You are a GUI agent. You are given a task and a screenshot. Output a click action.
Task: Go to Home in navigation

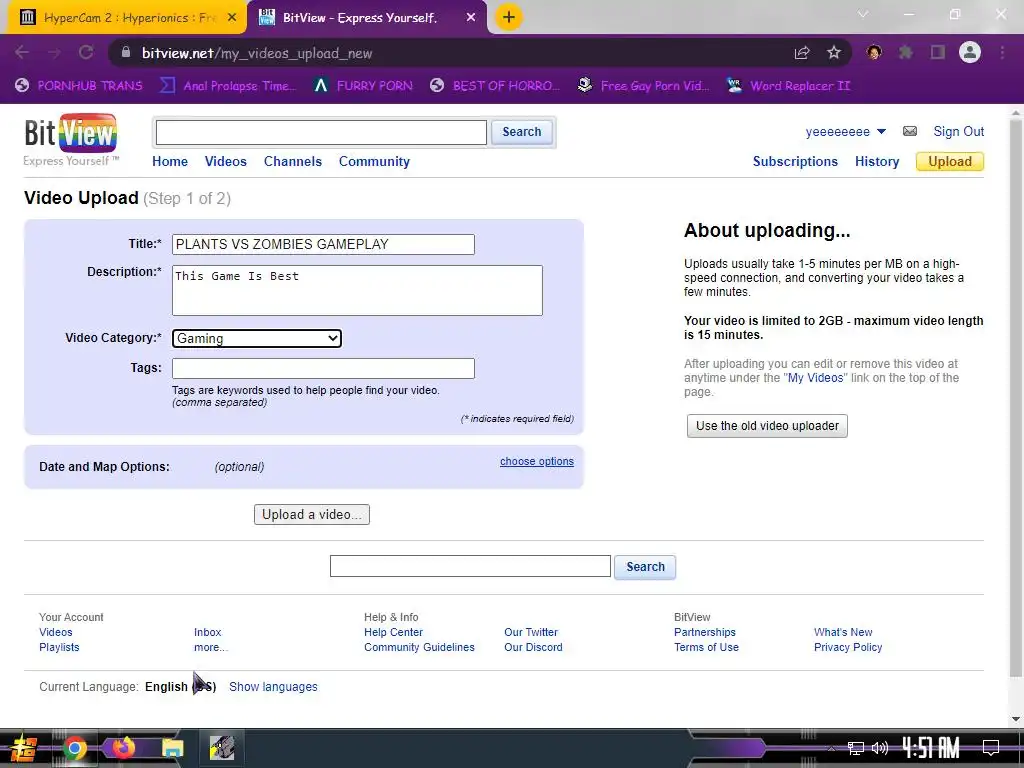coord(170,161)
